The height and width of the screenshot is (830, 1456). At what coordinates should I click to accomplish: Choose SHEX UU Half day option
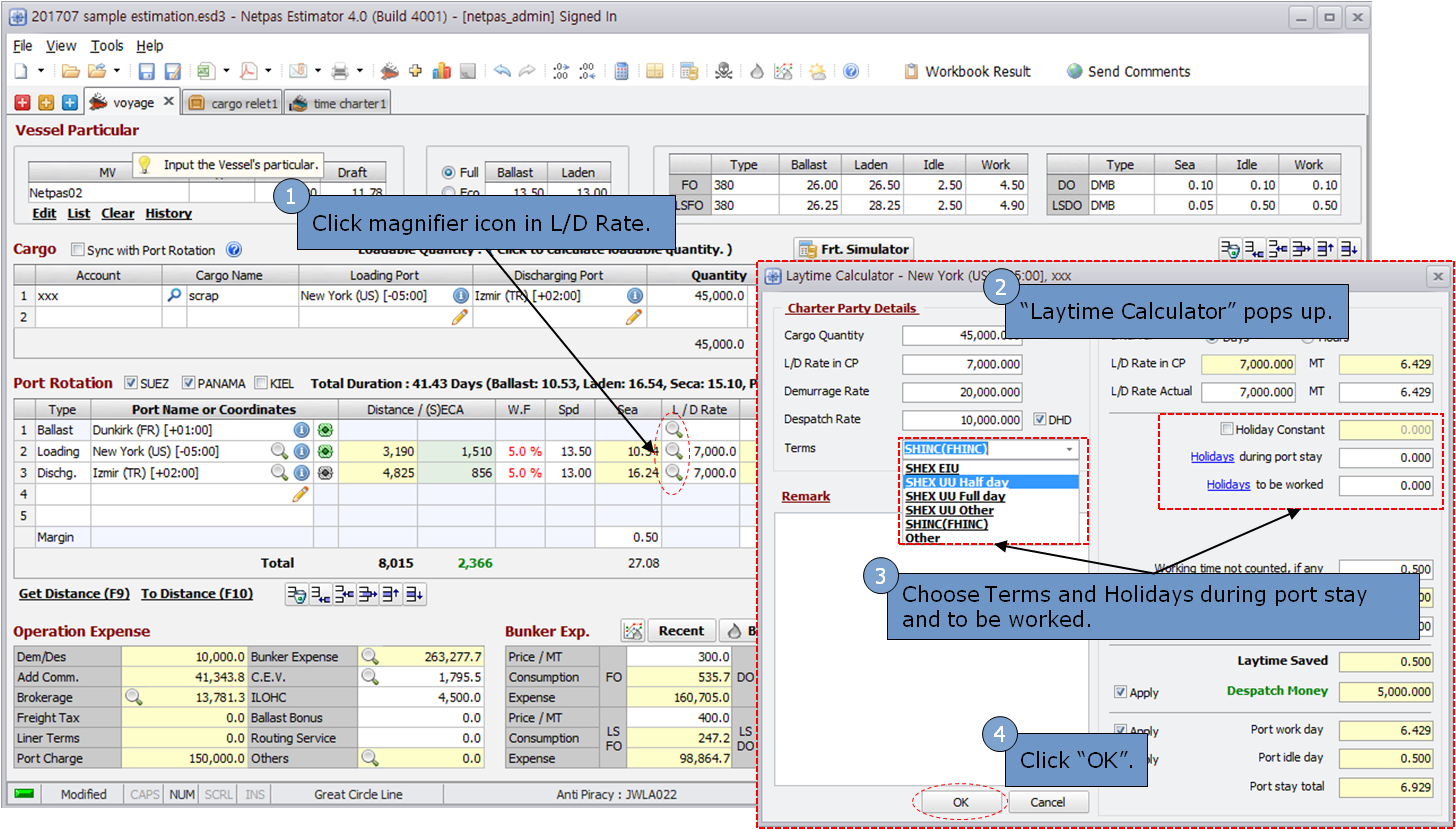990,482
